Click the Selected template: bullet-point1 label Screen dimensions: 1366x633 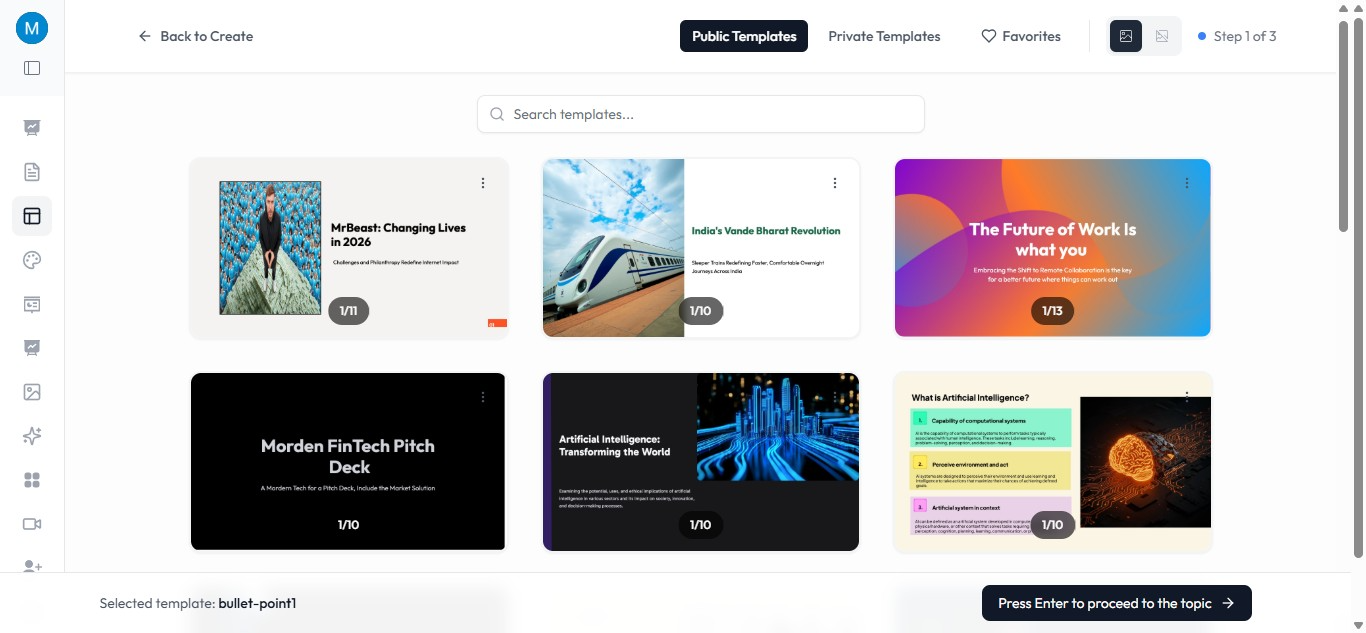click(x=198, y=603)
